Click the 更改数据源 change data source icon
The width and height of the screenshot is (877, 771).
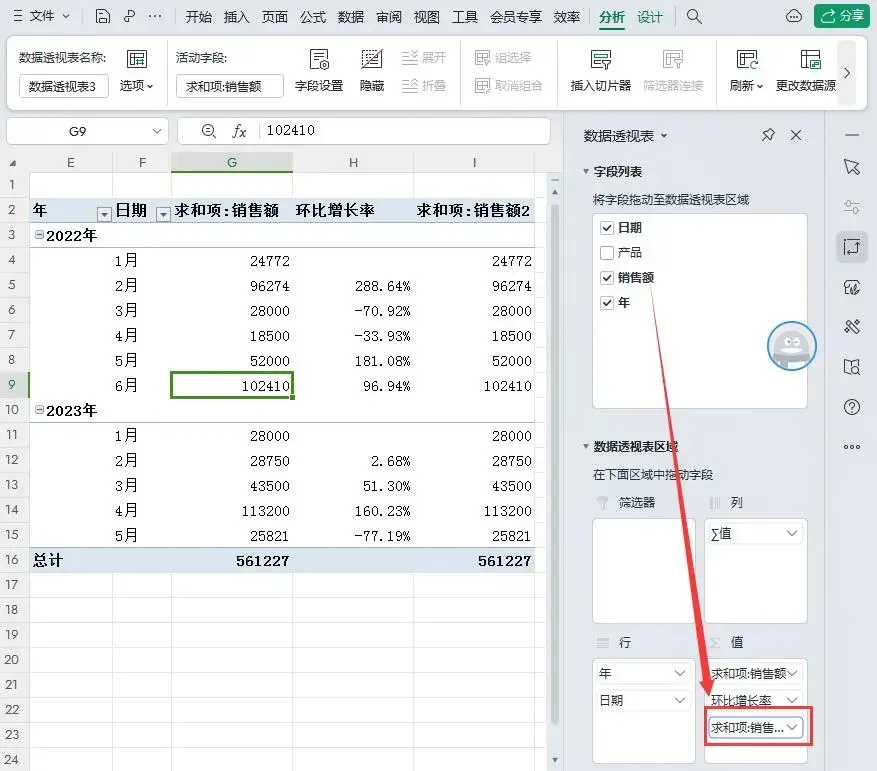click(810, 60)
